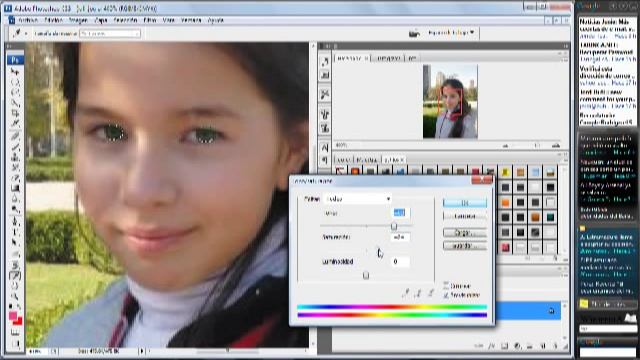Click the Navigator zoom in icon
This screenshot has height=360, width=640.
556,145
